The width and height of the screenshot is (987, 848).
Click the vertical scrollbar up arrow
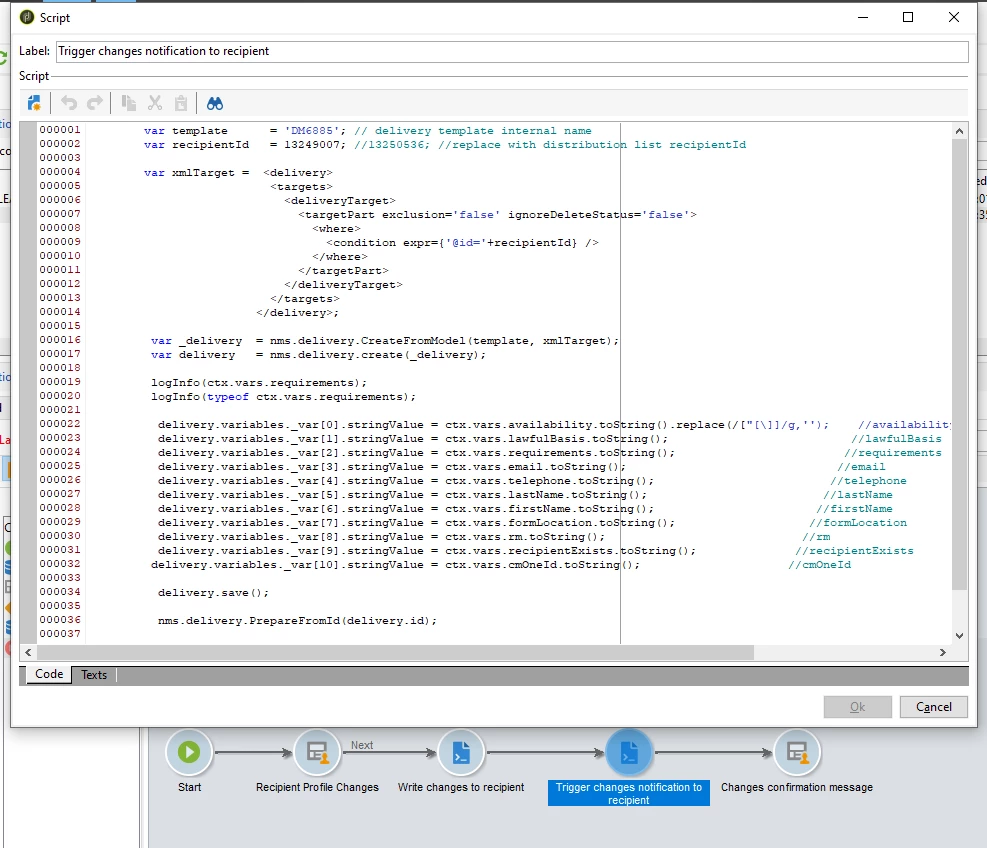coord(959,131)
